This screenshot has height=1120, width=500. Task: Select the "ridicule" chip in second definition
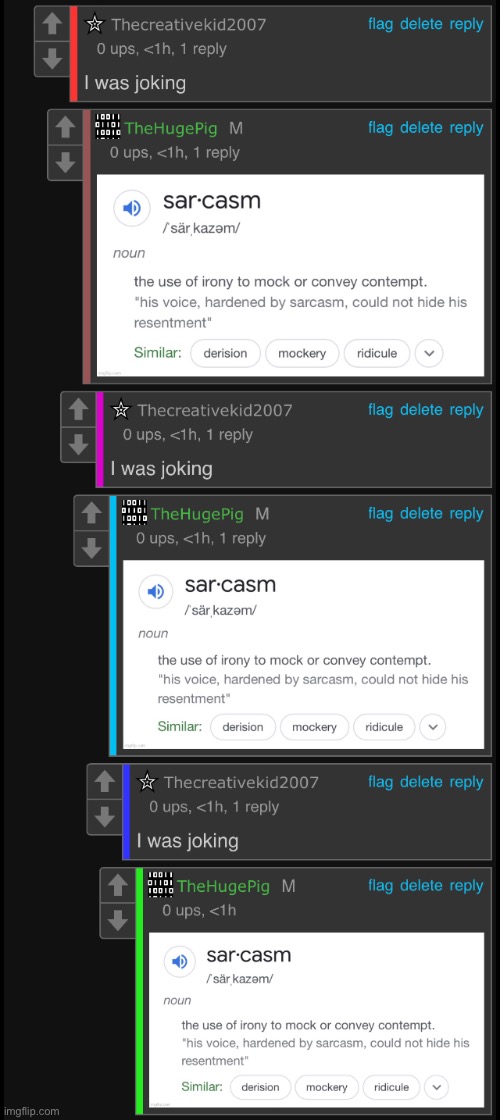tap(384, 727)
